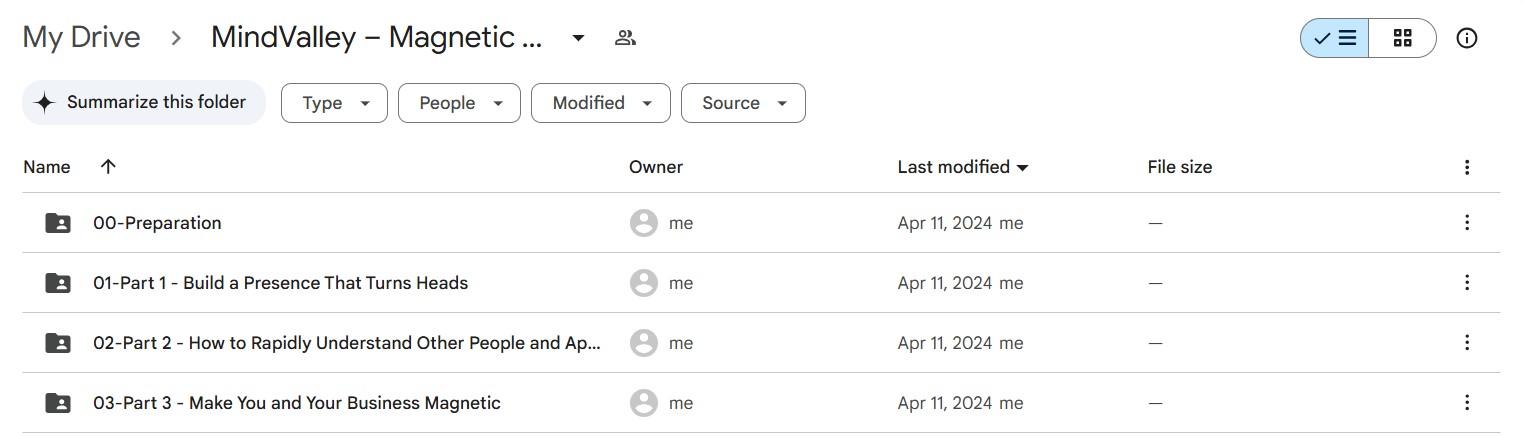Viewport: 1523px width, 436px height.
Task: Open three-dot menu for 03-Part 3 row
Action: click(1467, 403)
